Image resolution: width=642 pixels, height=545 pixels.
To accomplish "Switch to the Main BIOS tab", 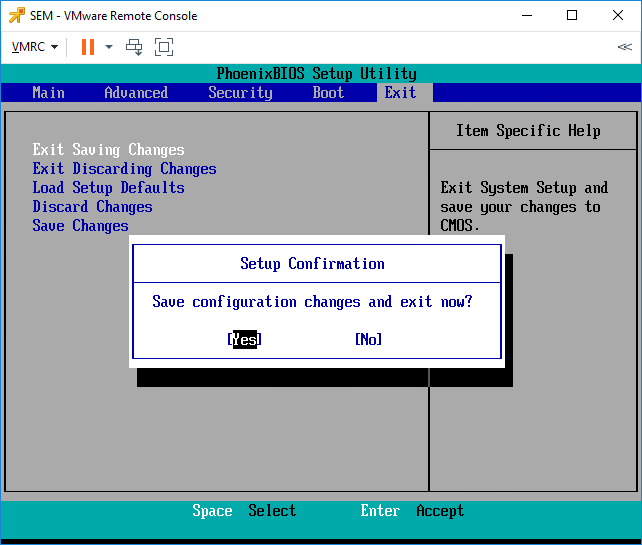I will [x=48, y=93].
